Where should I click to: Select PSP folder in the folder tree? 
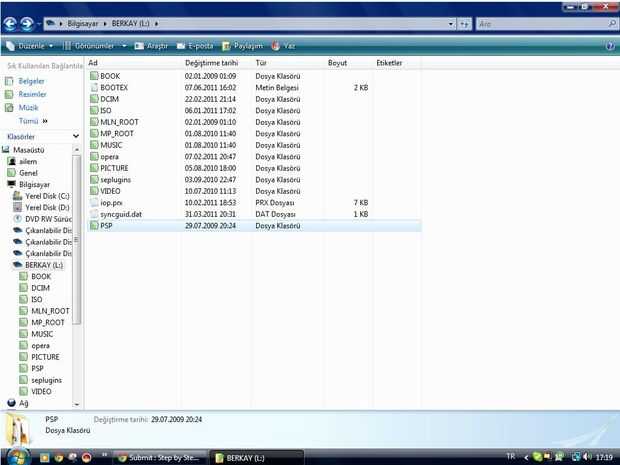click(x=37, y=369)
